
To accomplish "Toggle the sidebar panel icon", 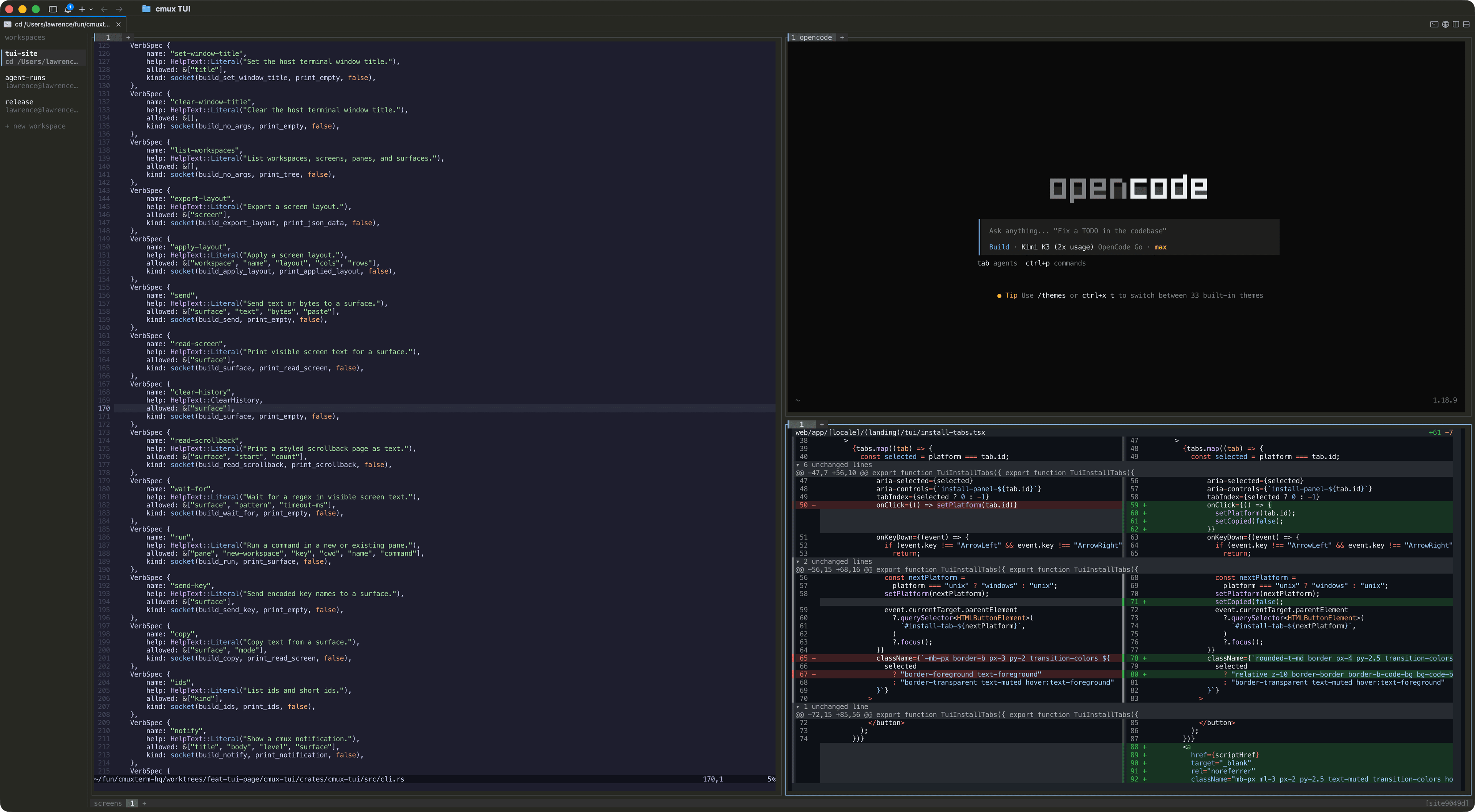I will [53, 8].
